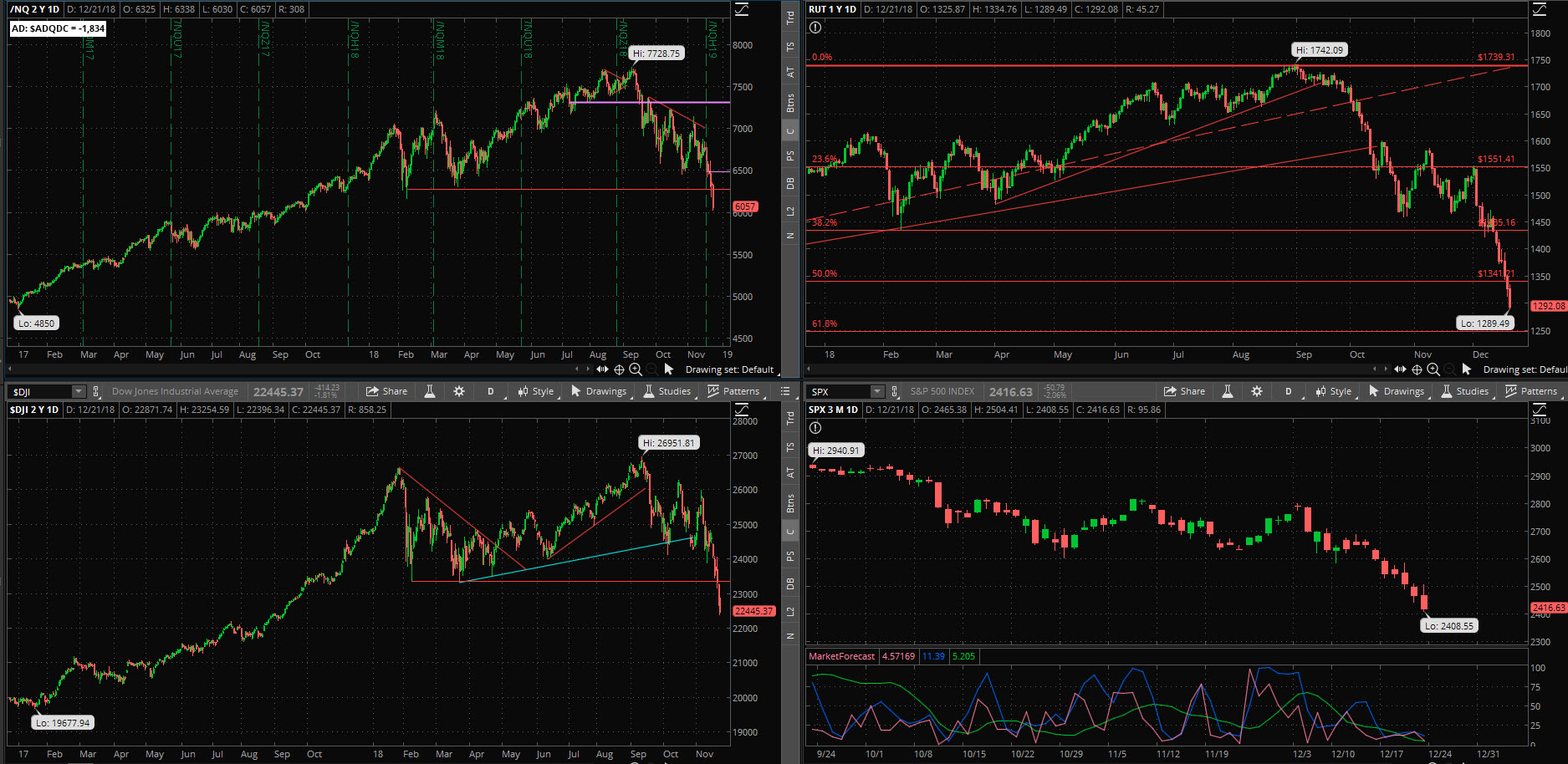Click the Lo: 4850 bubble on the /NQ chart

36,323
